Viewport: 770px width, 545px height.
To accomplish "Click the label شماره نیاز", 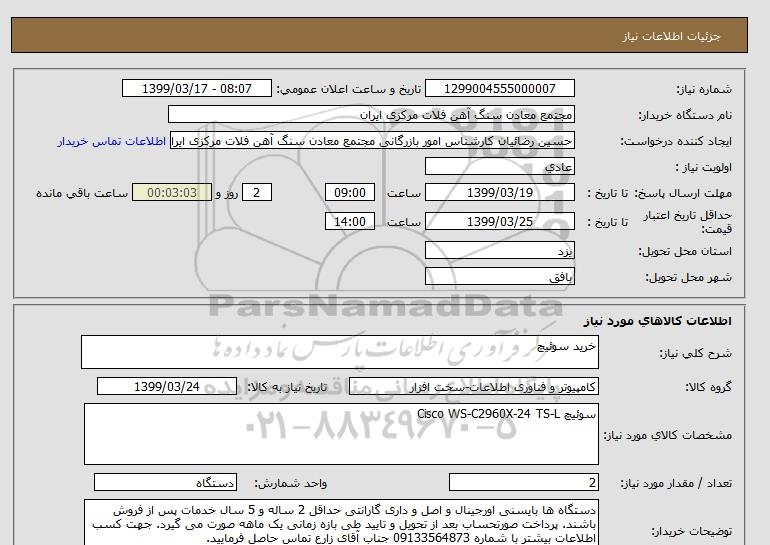I will 704,89.
